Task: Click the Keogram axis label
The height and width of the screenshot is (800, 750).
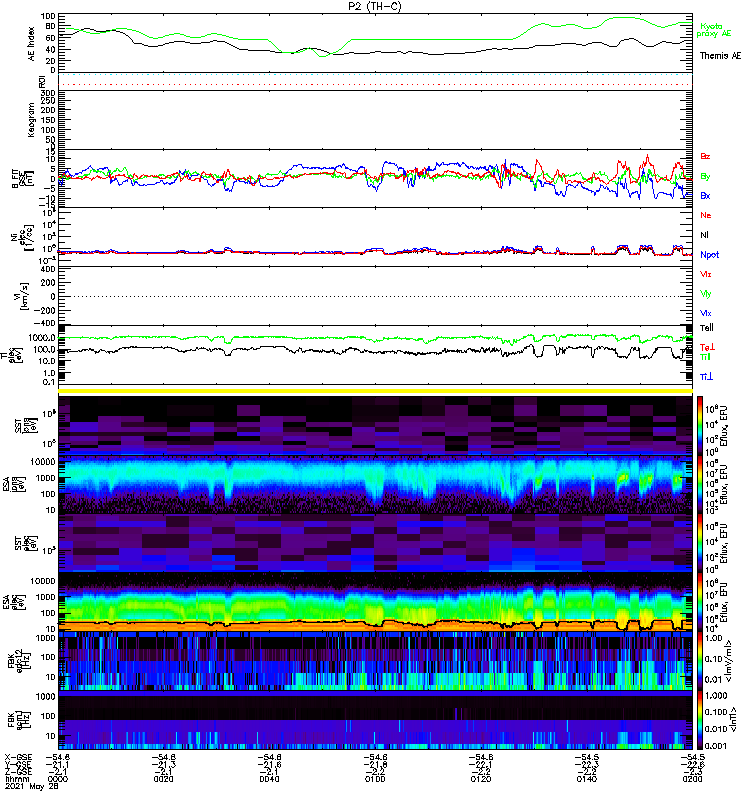Action: click(32, 120)
